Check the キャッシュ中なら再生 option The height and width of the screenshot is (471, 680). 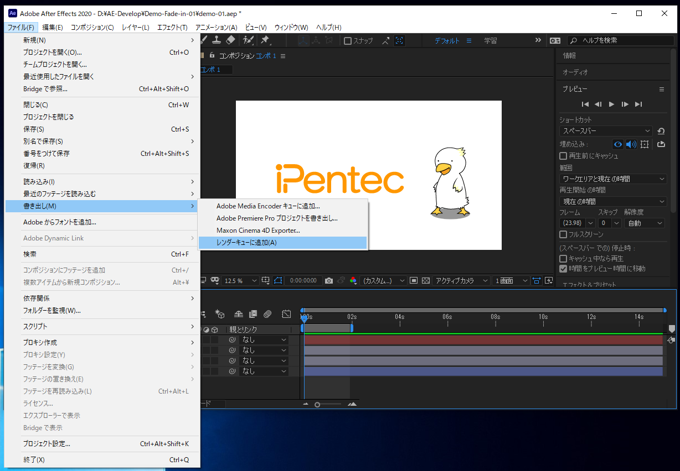(563, 258)
